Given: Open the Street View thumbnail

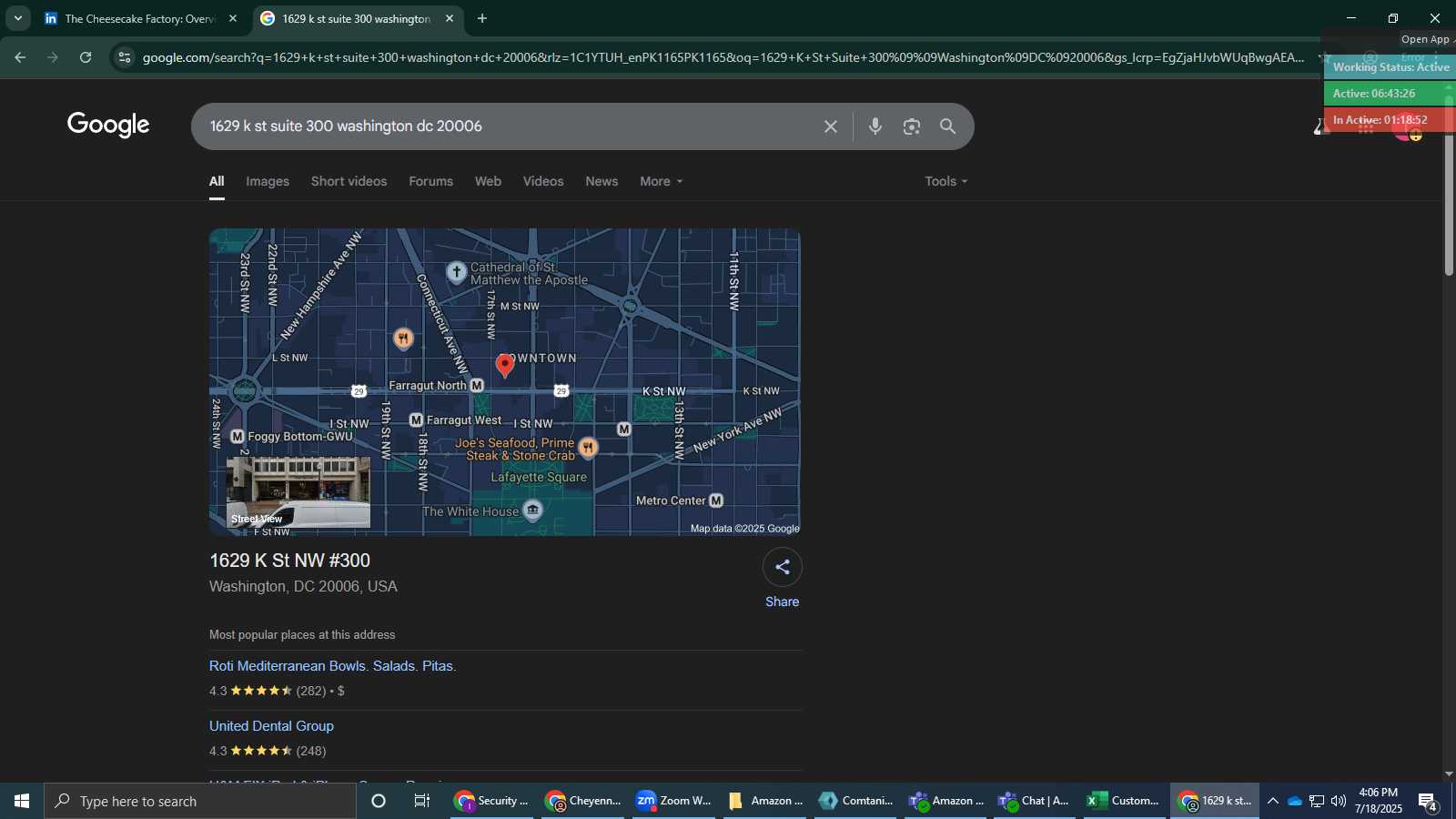Looking at the screenshot, I should tap(298, 492).
